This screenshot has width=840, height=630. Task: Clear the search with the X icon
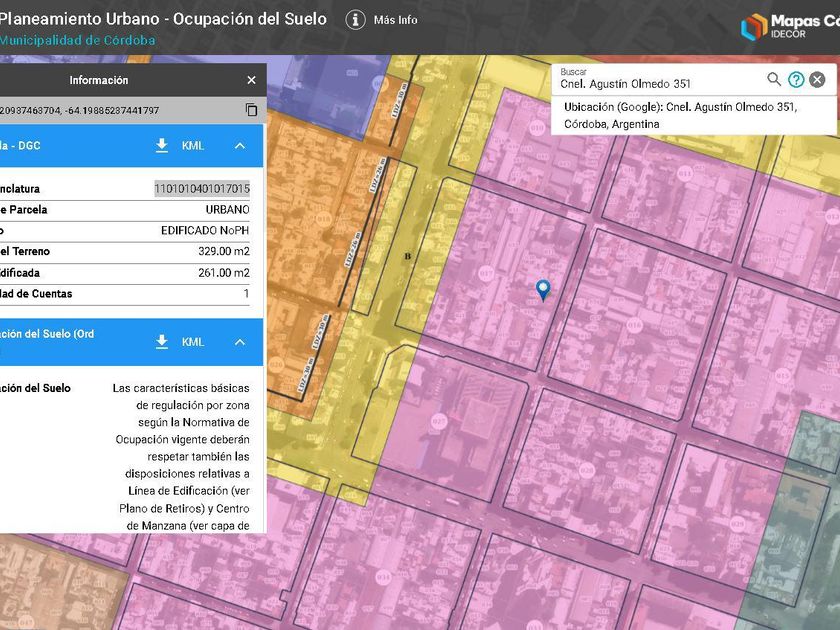point(817,80)
